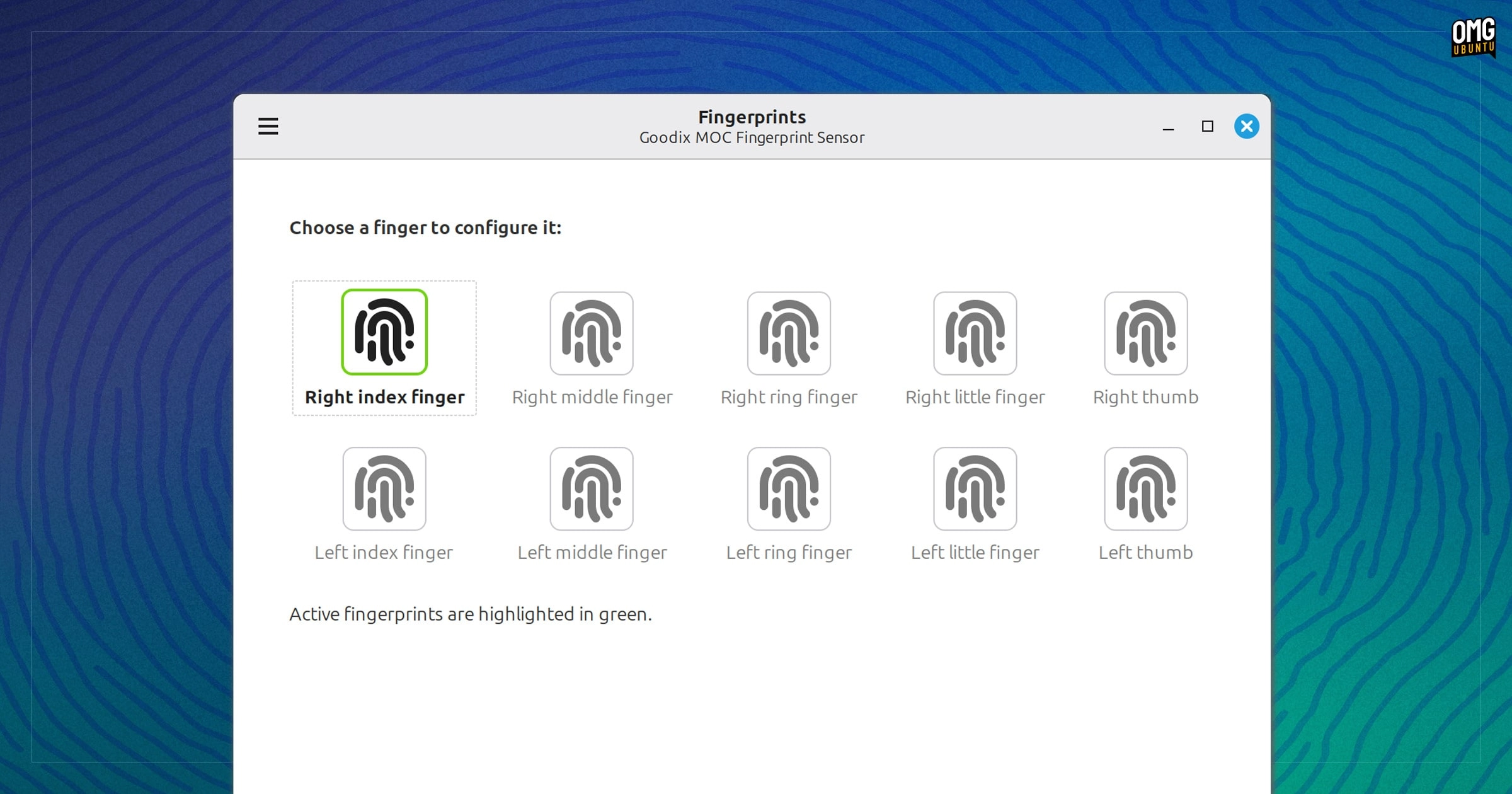1512x794 pixels.
Task: Click the "Left thumb" text label
Action: 1146,553
